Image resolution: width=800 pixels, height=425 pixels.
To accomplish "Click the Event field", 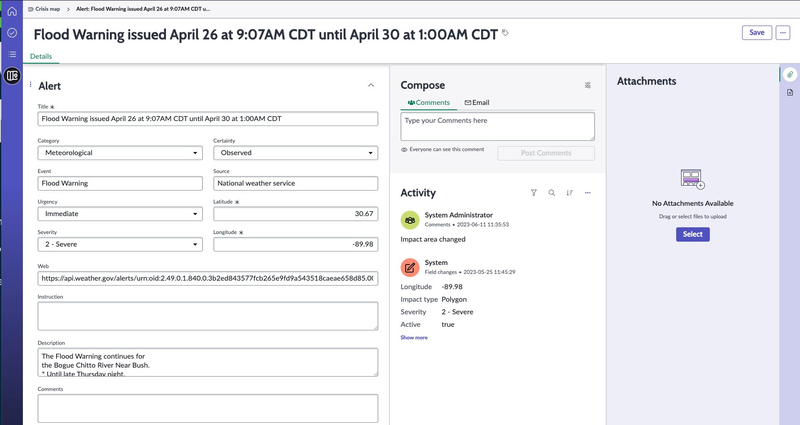I will point(120,183).
